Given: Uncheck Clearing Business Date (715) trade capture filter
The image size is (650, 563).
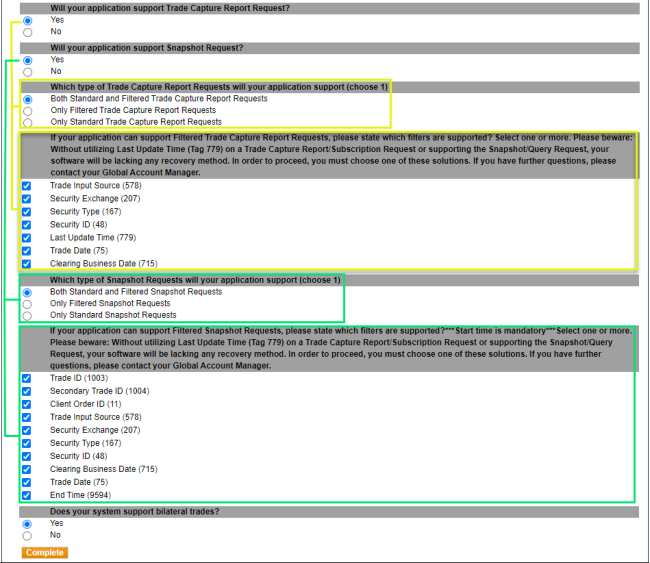Looking at the screenshot, I should click(27, 264).
